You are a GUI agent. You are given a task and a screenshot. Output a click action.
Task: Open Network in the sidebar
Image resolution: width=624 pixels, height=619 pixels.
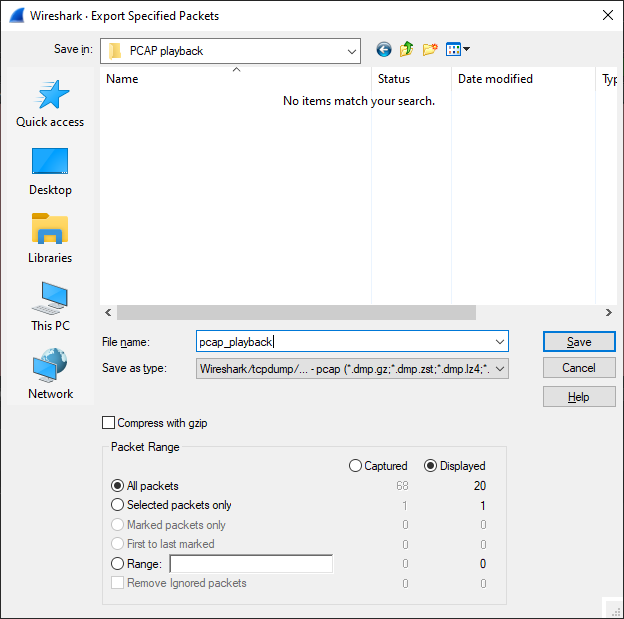click(x=50, y=376)
